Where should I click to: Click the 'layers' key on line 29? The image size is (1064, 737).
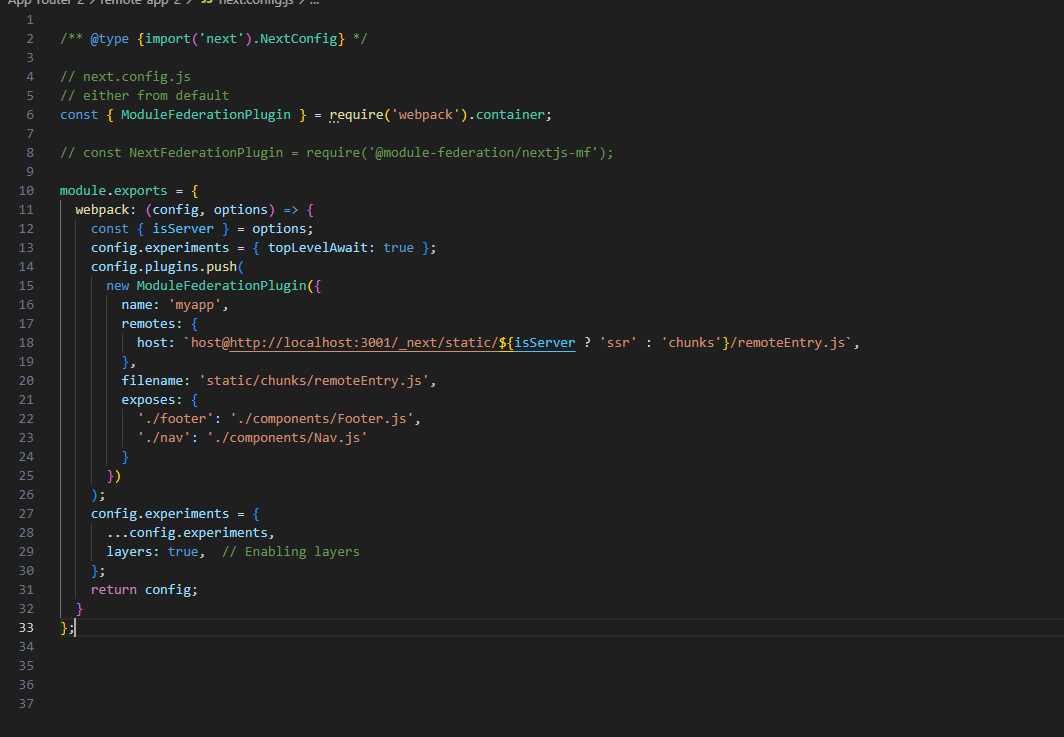pos(129,552)
